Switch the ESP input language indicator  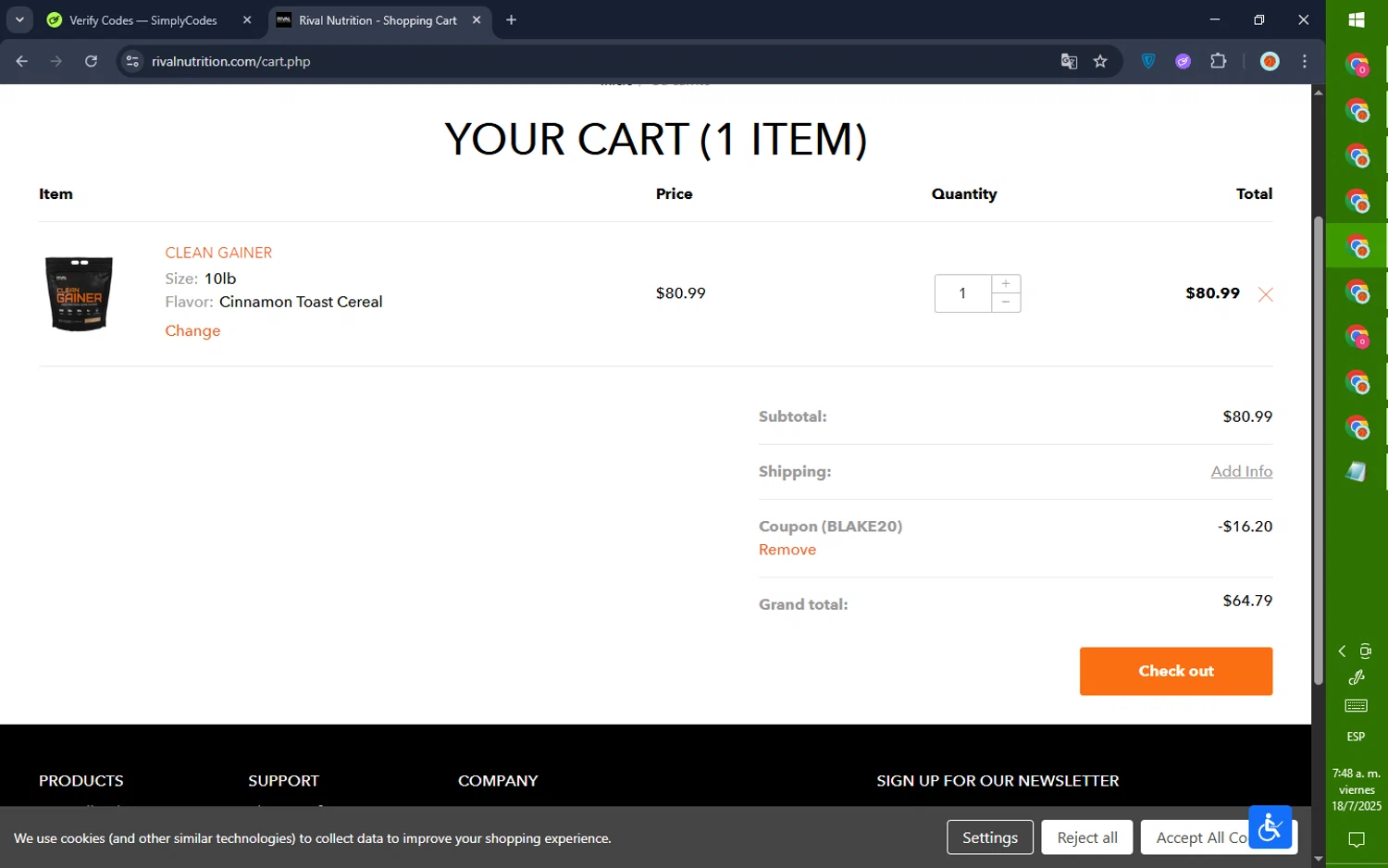click(x=1357, y=737)
